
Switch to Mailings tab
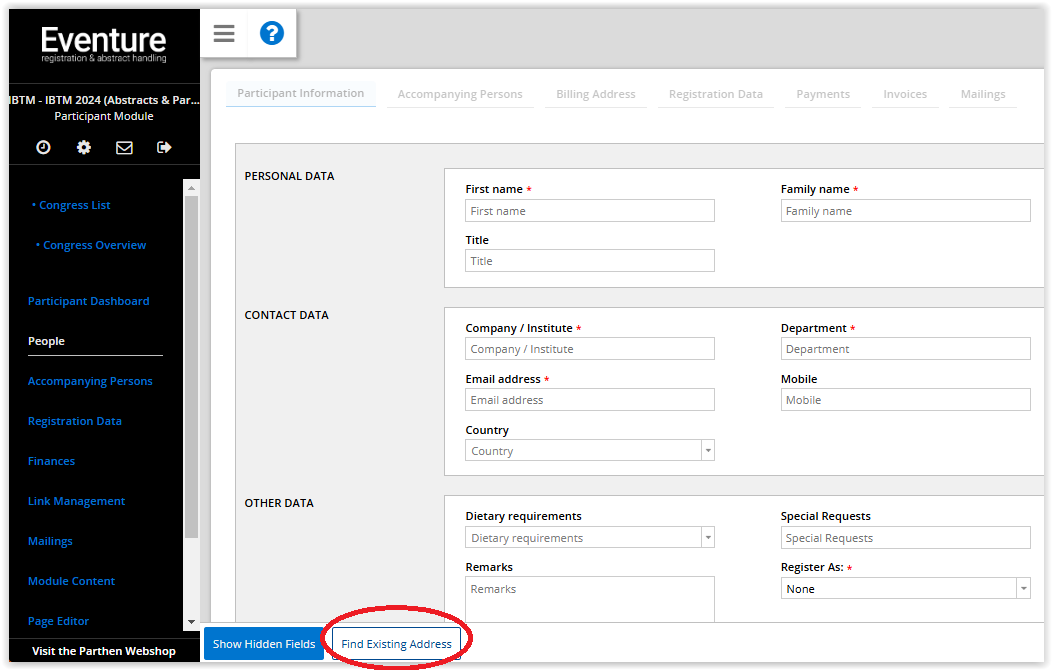(983, 95)
